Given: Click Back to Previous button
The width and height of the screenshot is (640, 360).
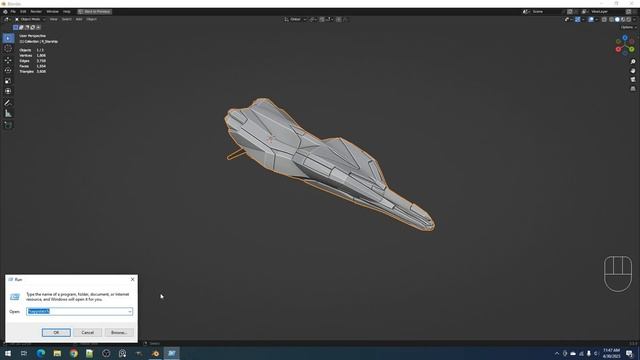Looking at the screenshot, I should tap(95, 12).
